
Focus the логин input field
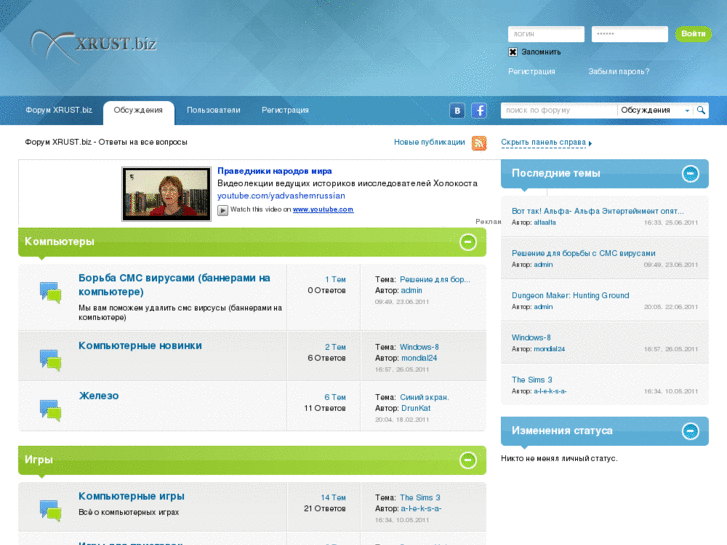[x=546, y=34]
